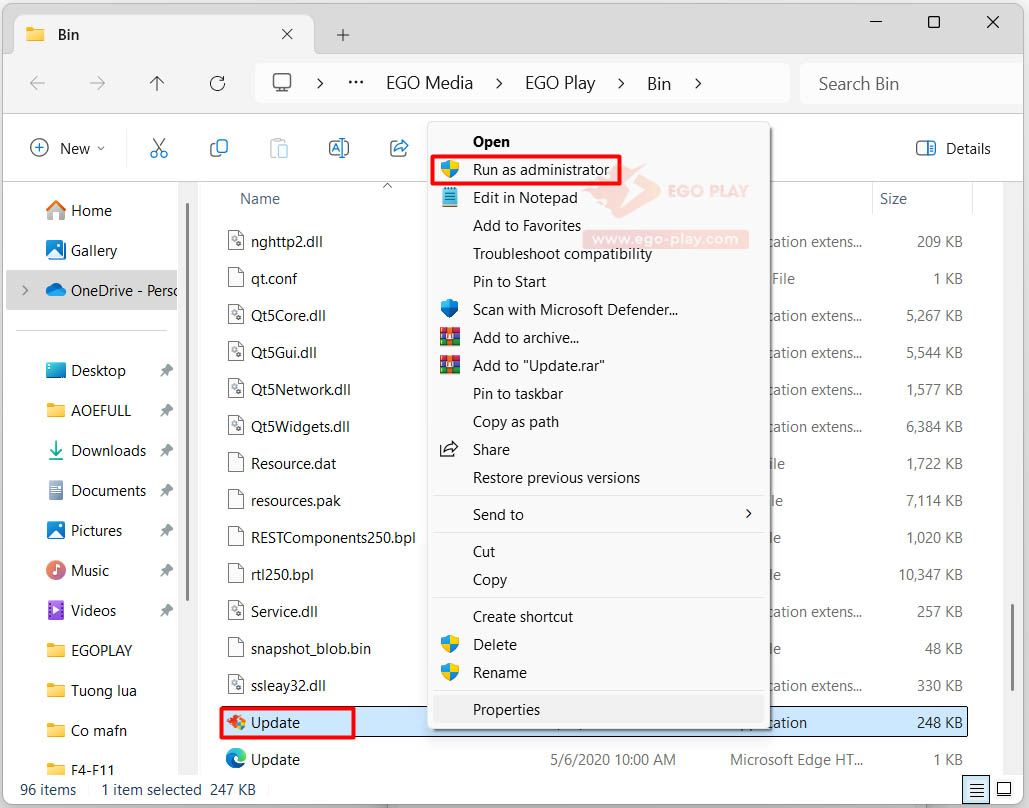
Task: Click the file list vertical scrollbar
Action: (x=1011, y=647)
